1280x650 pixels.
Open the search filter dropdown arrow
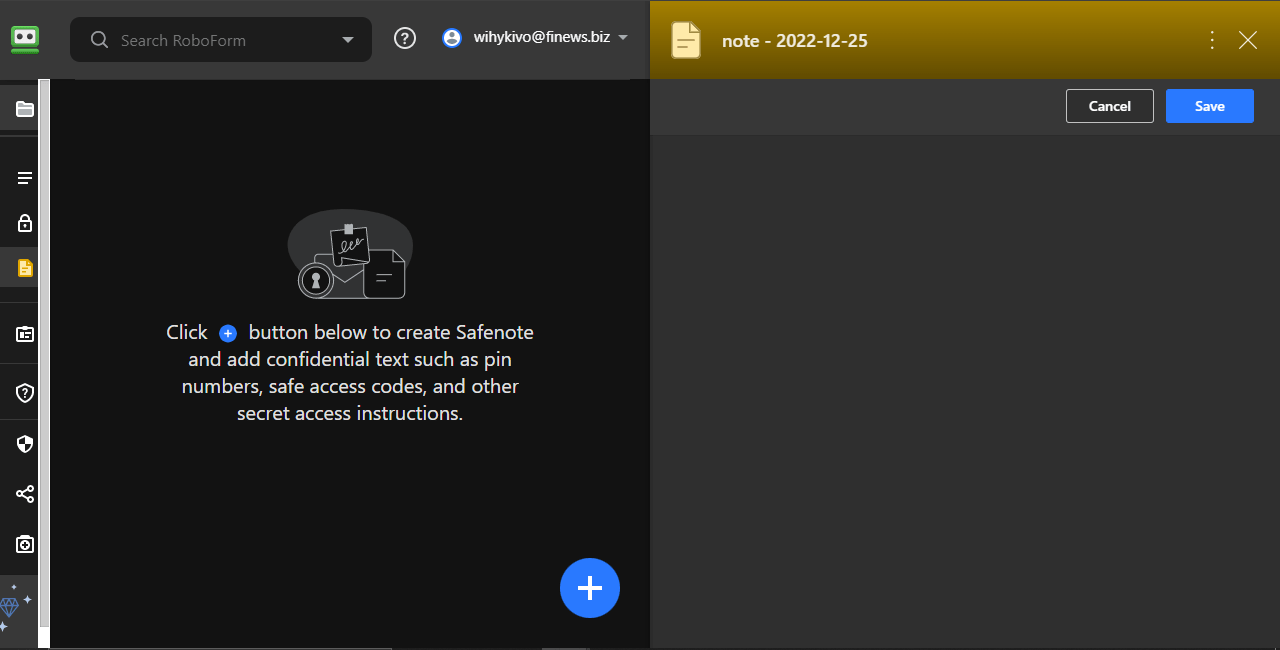tap(347, 39)
